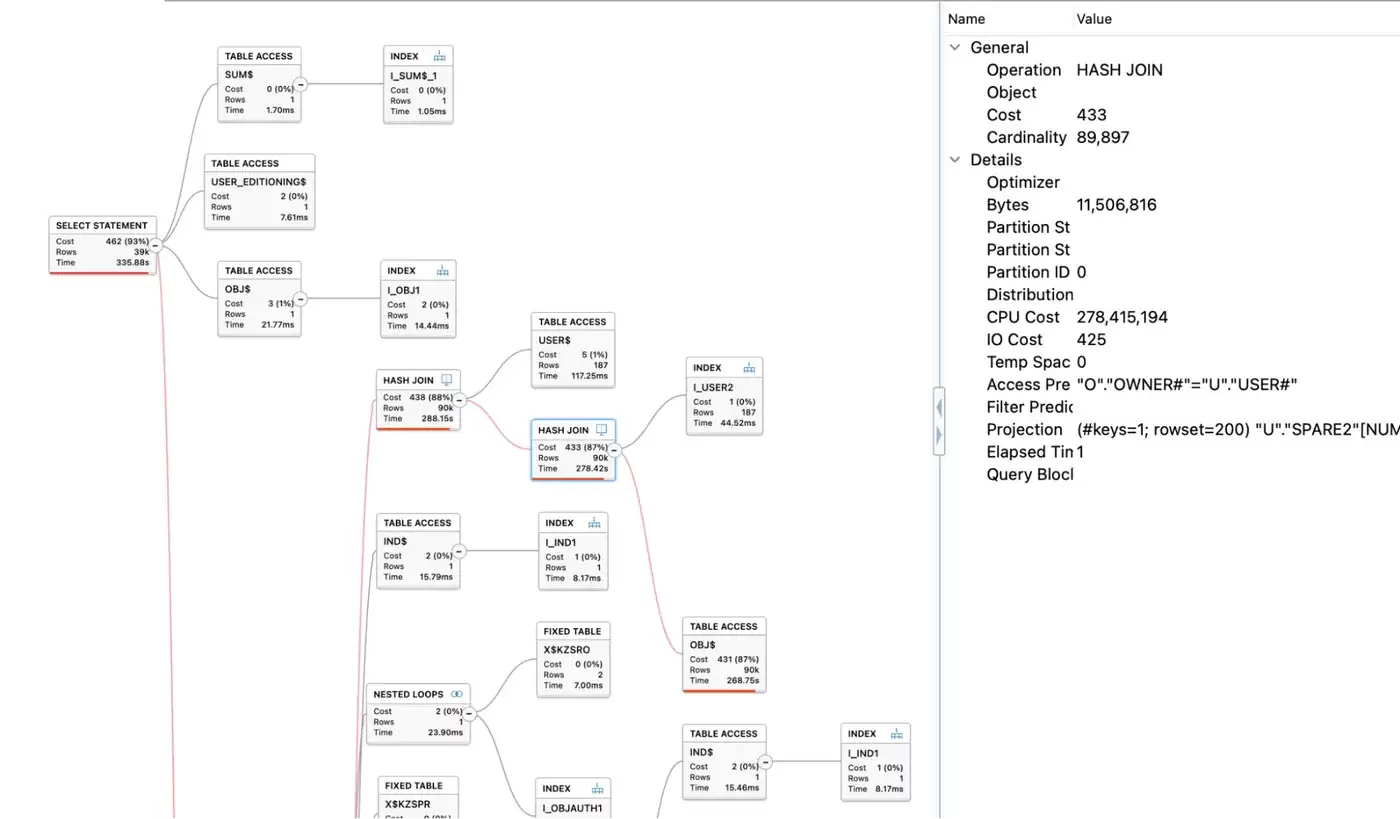Click the index icon on I_SUM$_1 node
The width and height of the screenshot is (1400, 819).
(x=439, y=56)
